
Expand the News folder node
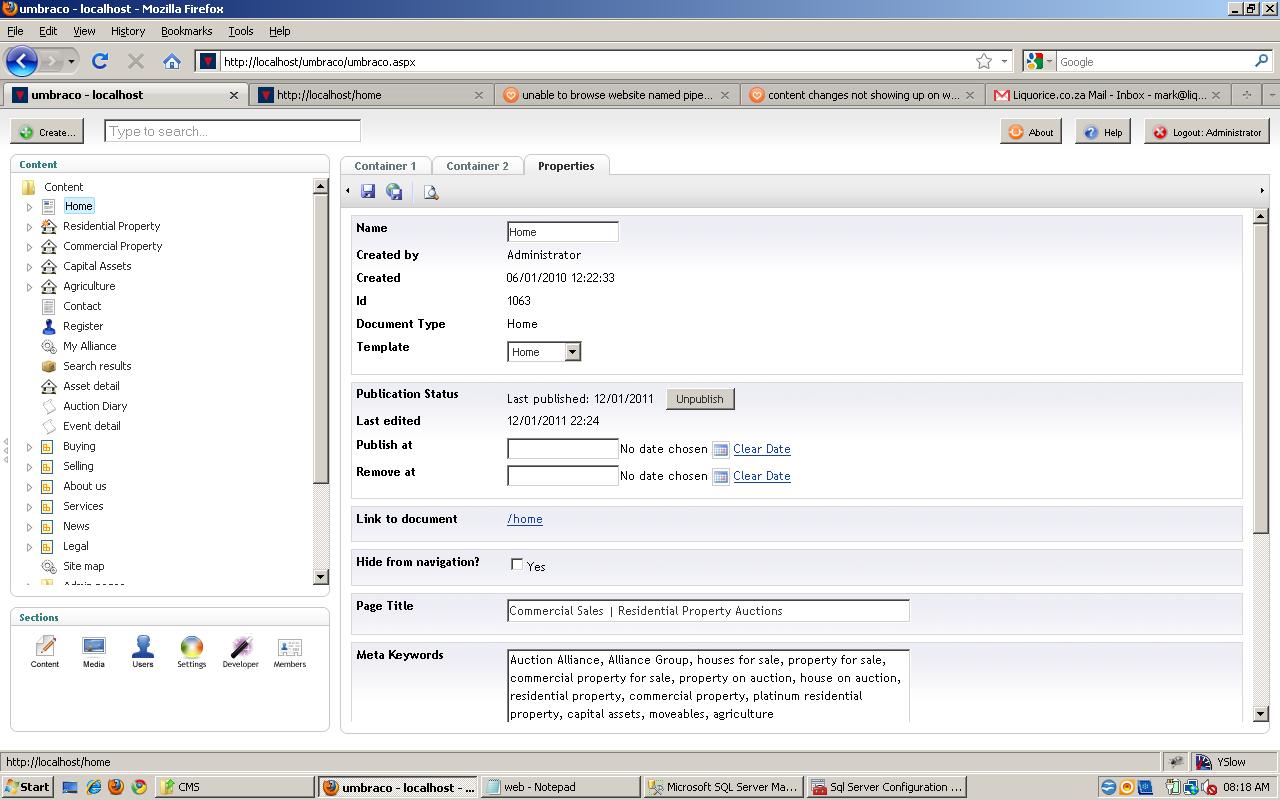tap(29, 527)
